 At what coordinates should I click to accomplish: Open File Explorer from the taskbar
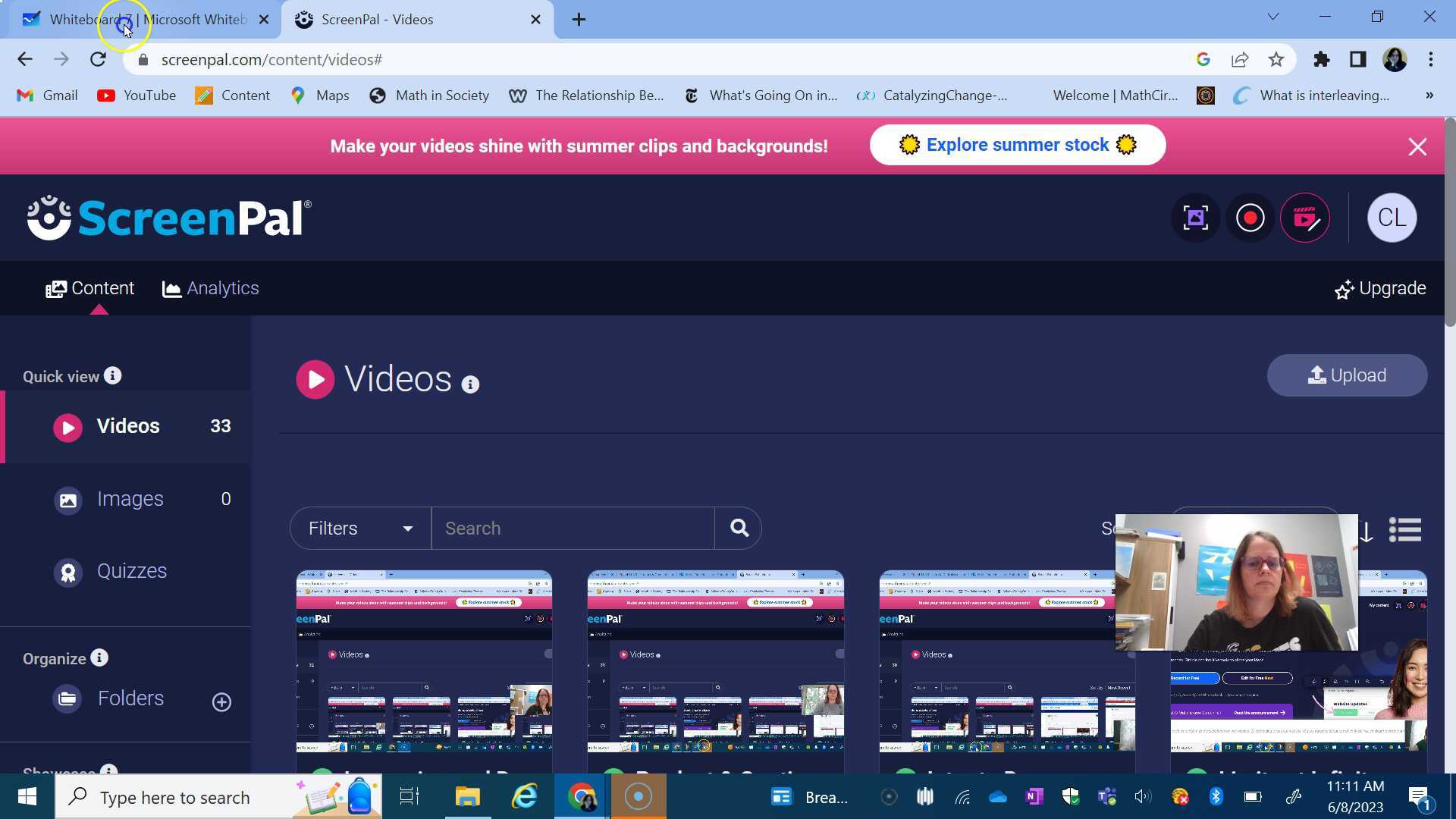(467, 797)
